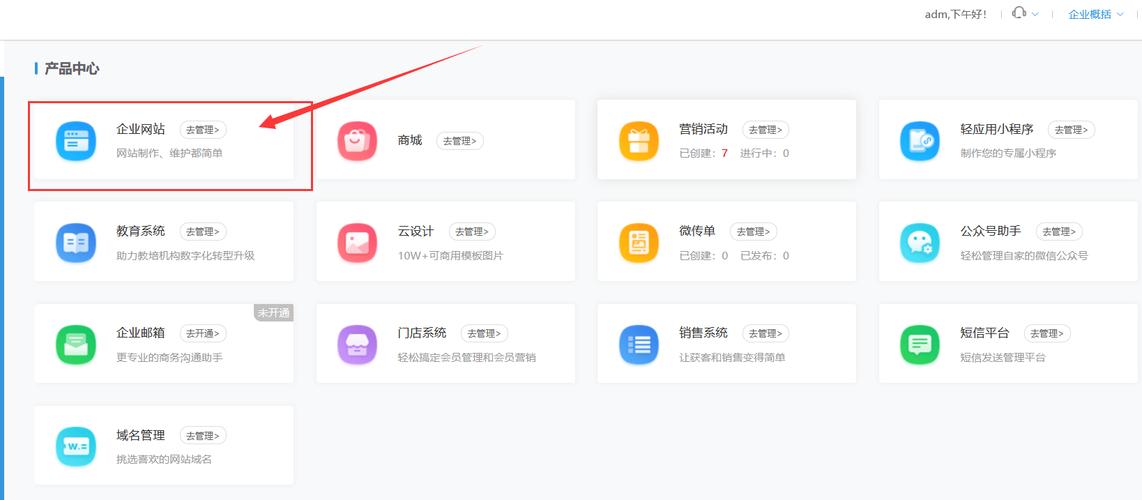Click the 门店系统 storefront icon

[x=357, y=345]
